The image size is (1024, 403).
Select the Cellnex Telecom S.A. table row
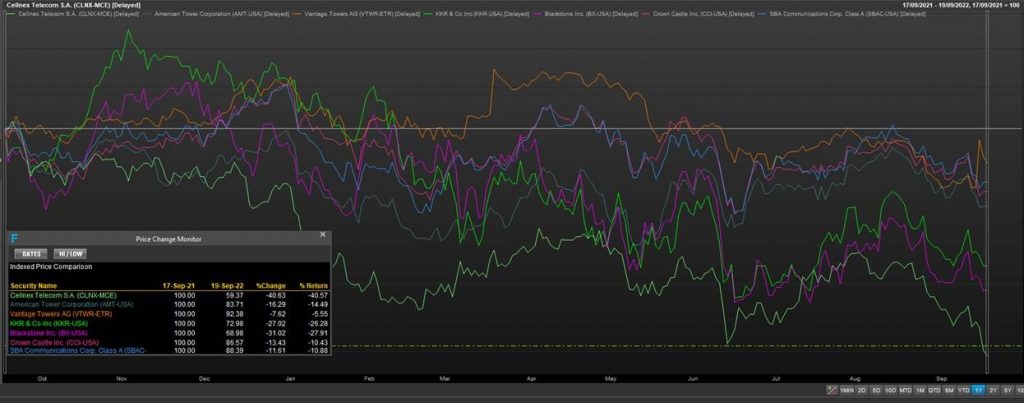tap(58, 296)
